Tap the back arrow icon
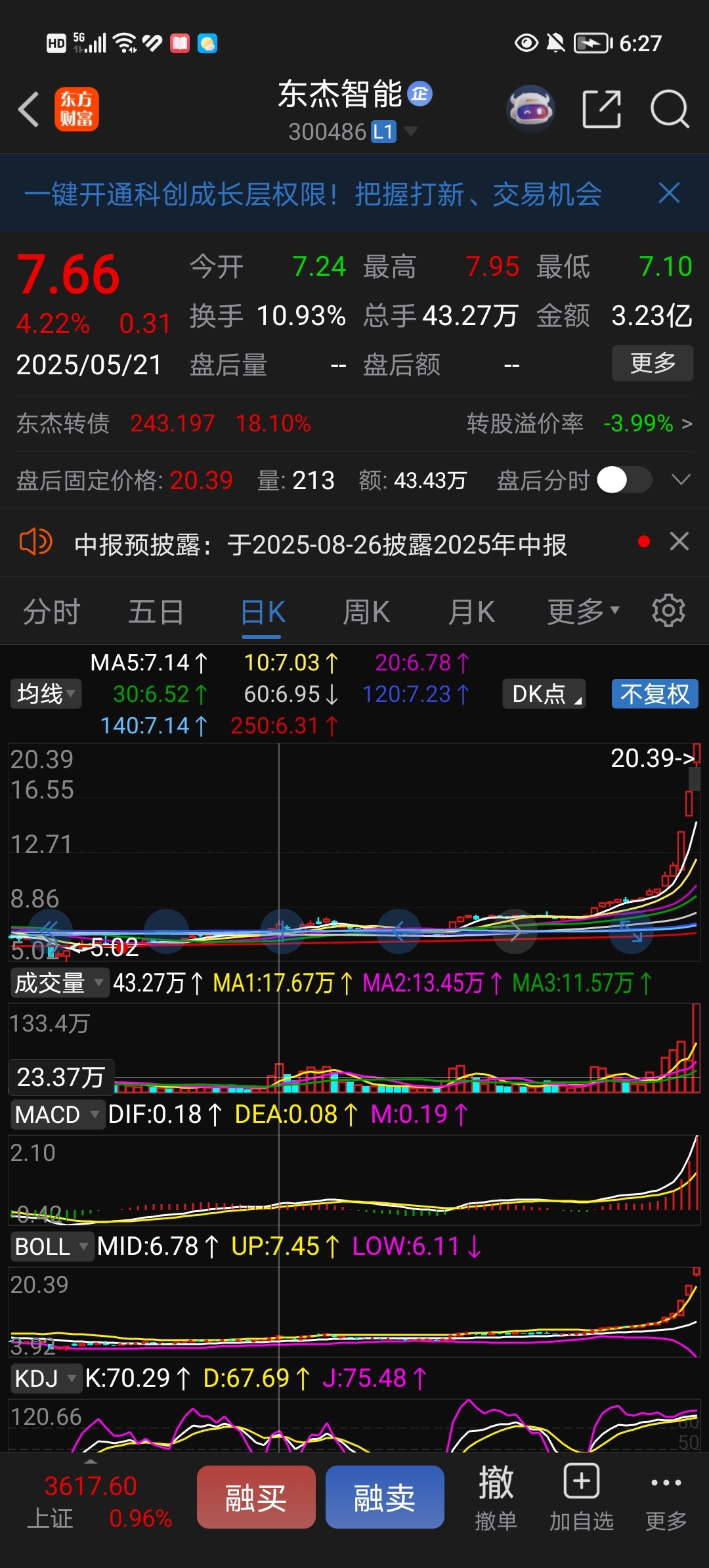Image resolution: width=709 pixels, height=1568 pixels. pyautogui.click(x=29, y=109)
